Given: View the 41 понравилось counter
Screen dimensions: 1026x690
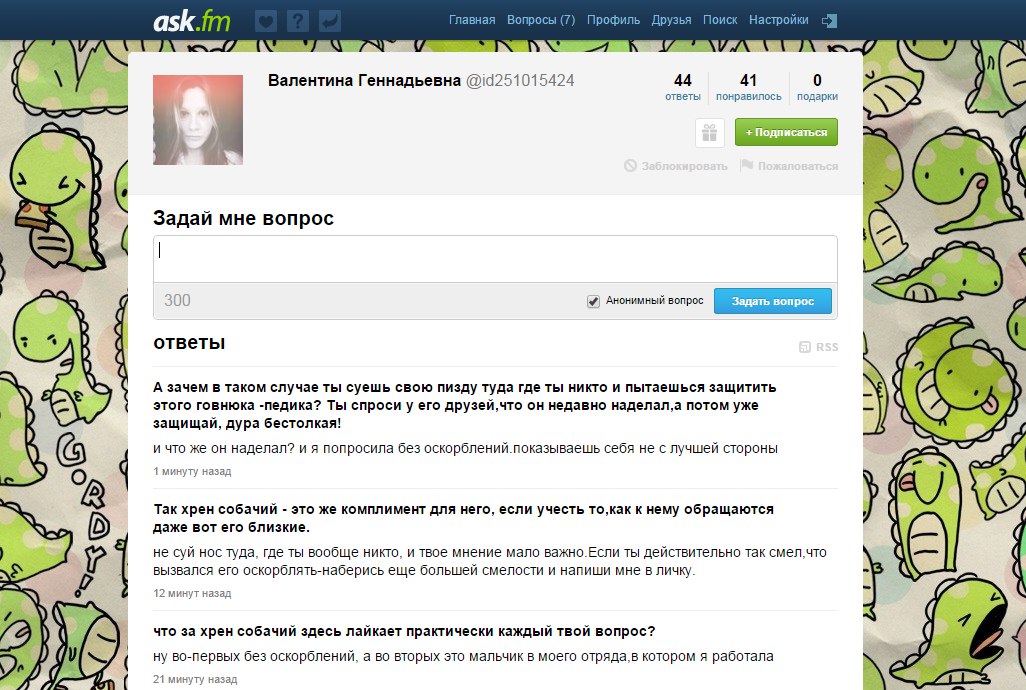Looking at the screenshot, I should pos(748,88).
